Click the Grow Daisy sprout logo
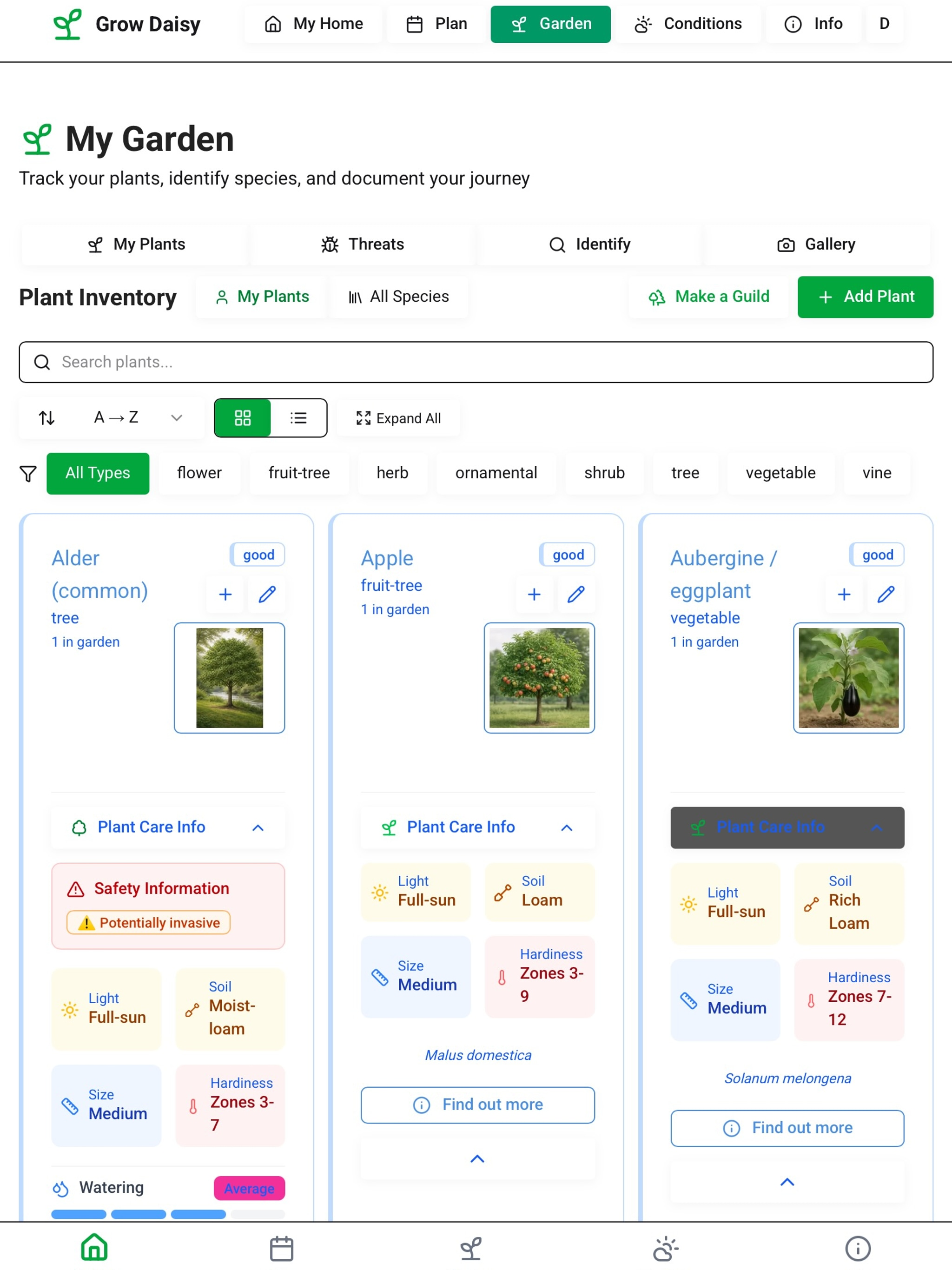This screenshot has width=952, height=1270. click(67, 24)
